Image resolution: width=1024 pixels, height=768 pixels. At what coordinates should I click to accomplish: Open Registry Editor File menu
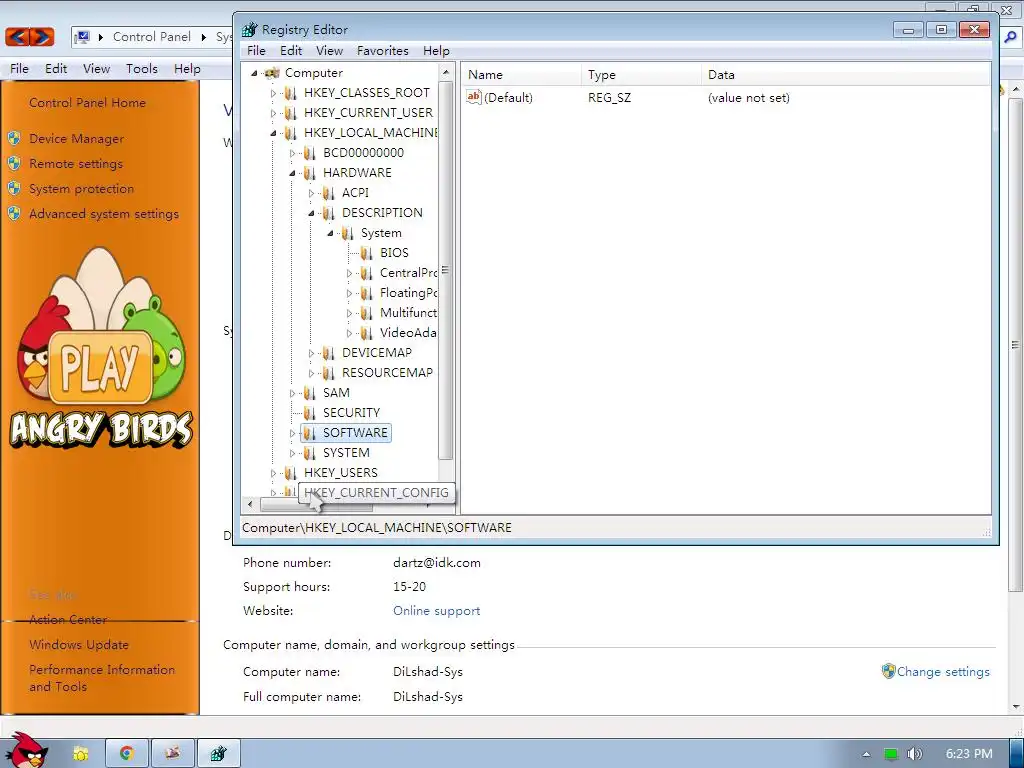click(256, 51)
